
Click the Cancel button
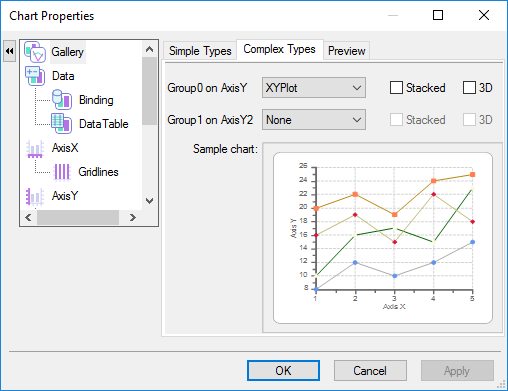(x=370, y=370)
